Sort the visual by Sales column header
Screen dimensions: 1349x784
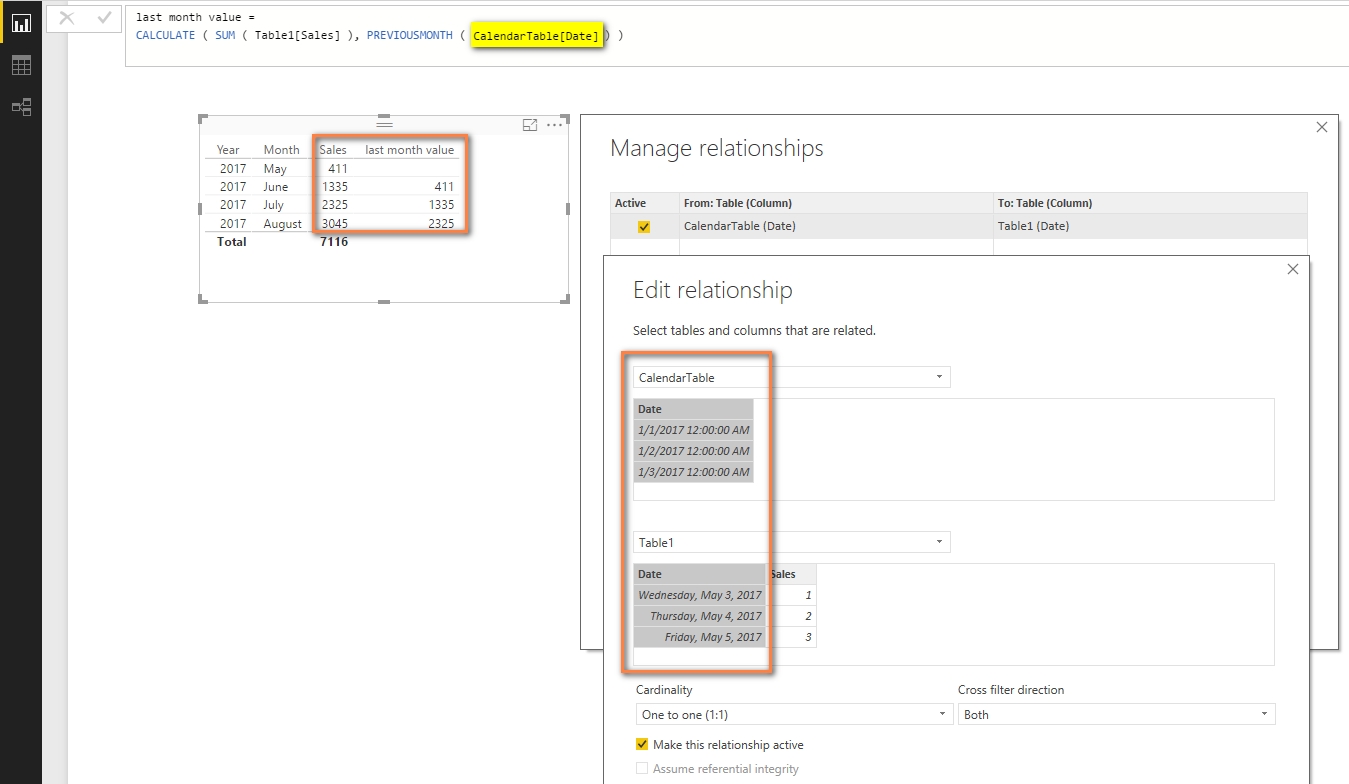tap(333, 150)
